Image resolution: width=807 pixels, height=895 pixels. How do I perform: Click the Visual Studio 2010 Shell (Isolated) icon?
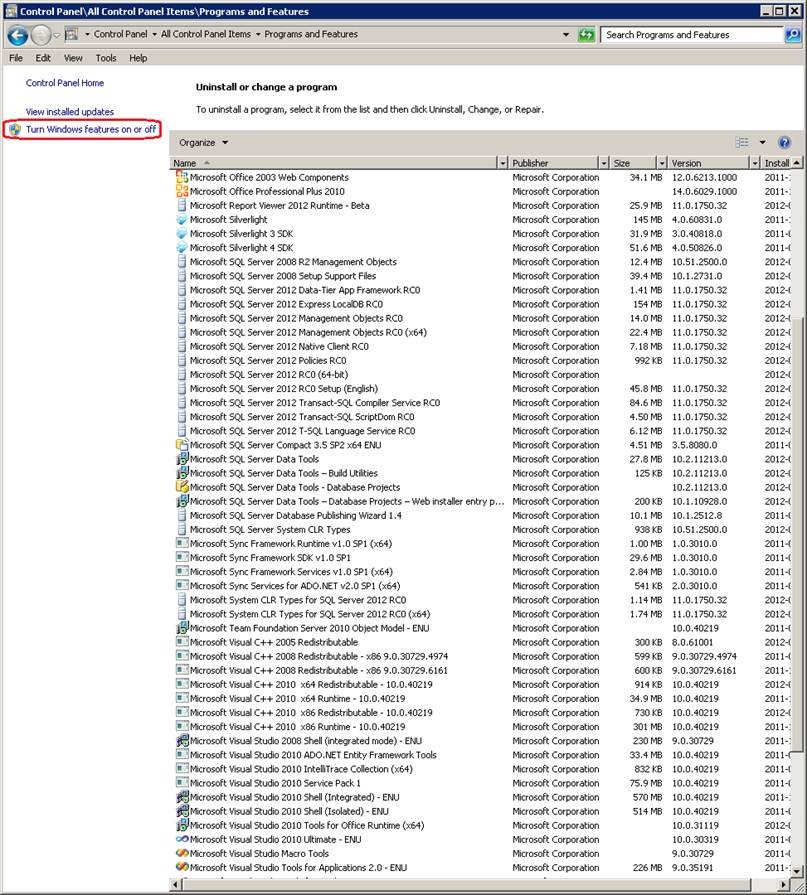181,811
